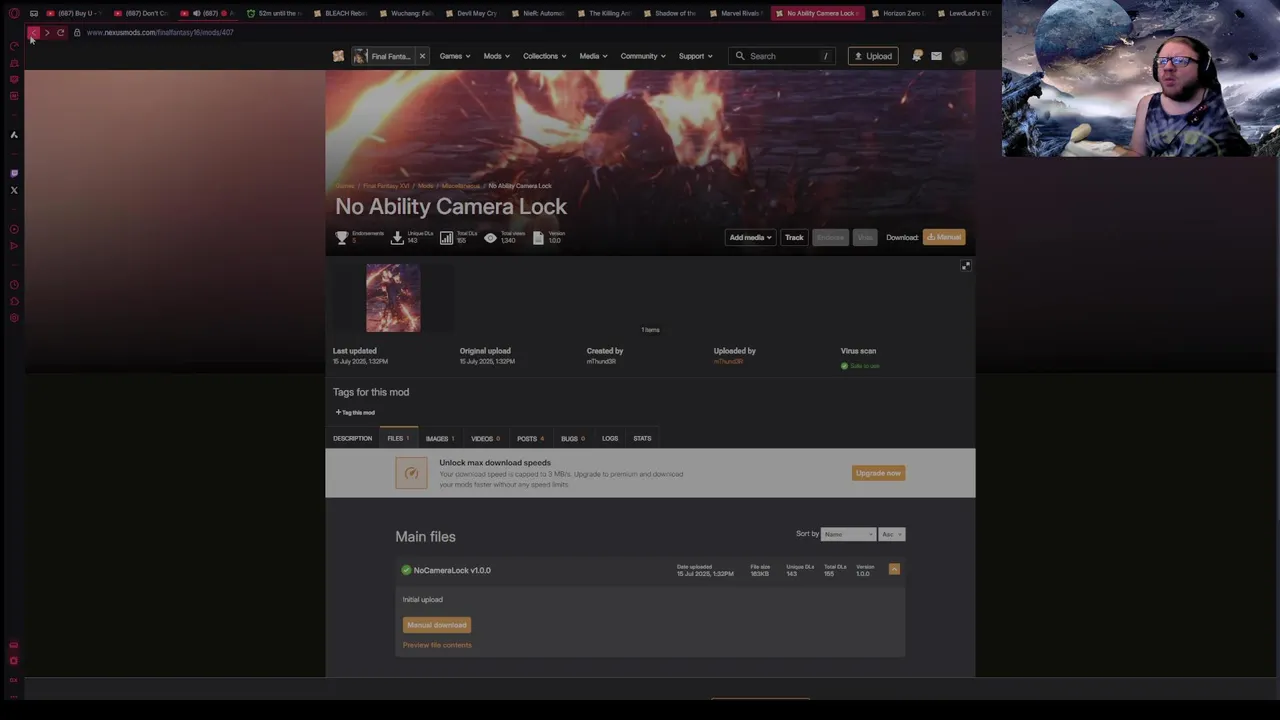Open the Preview file contents link

pyautogui.click(x=437, y=645)
